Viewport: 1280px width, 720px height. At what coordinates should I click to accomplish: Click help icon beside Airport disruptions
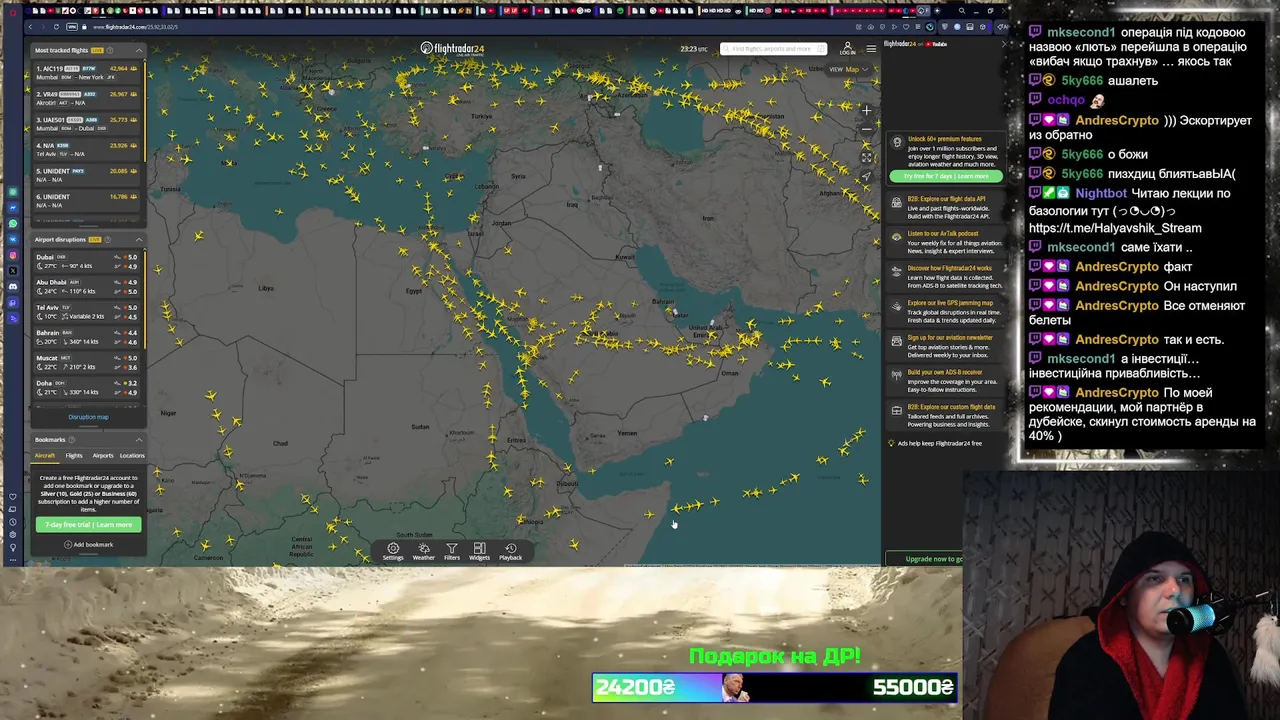pos(110,240)
